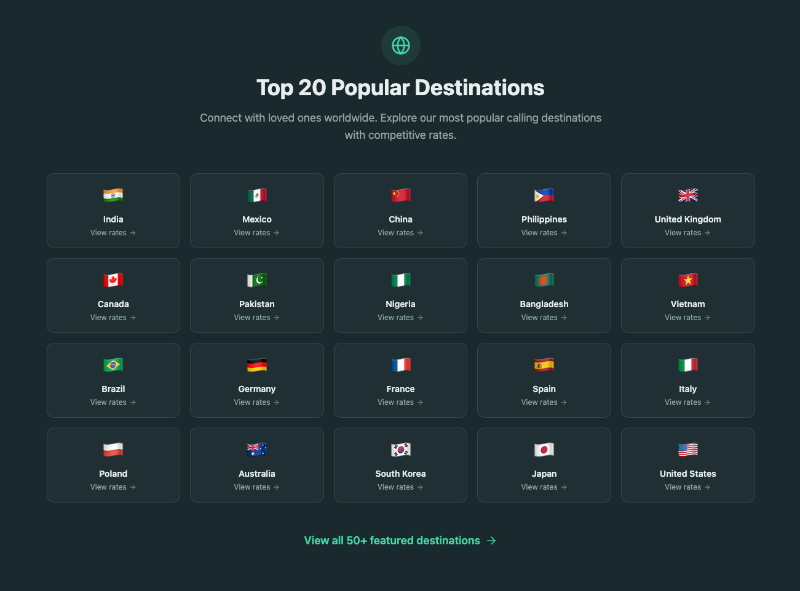
Task: Click View all 50+ featured destinations
Action: [x=400, y=540]
